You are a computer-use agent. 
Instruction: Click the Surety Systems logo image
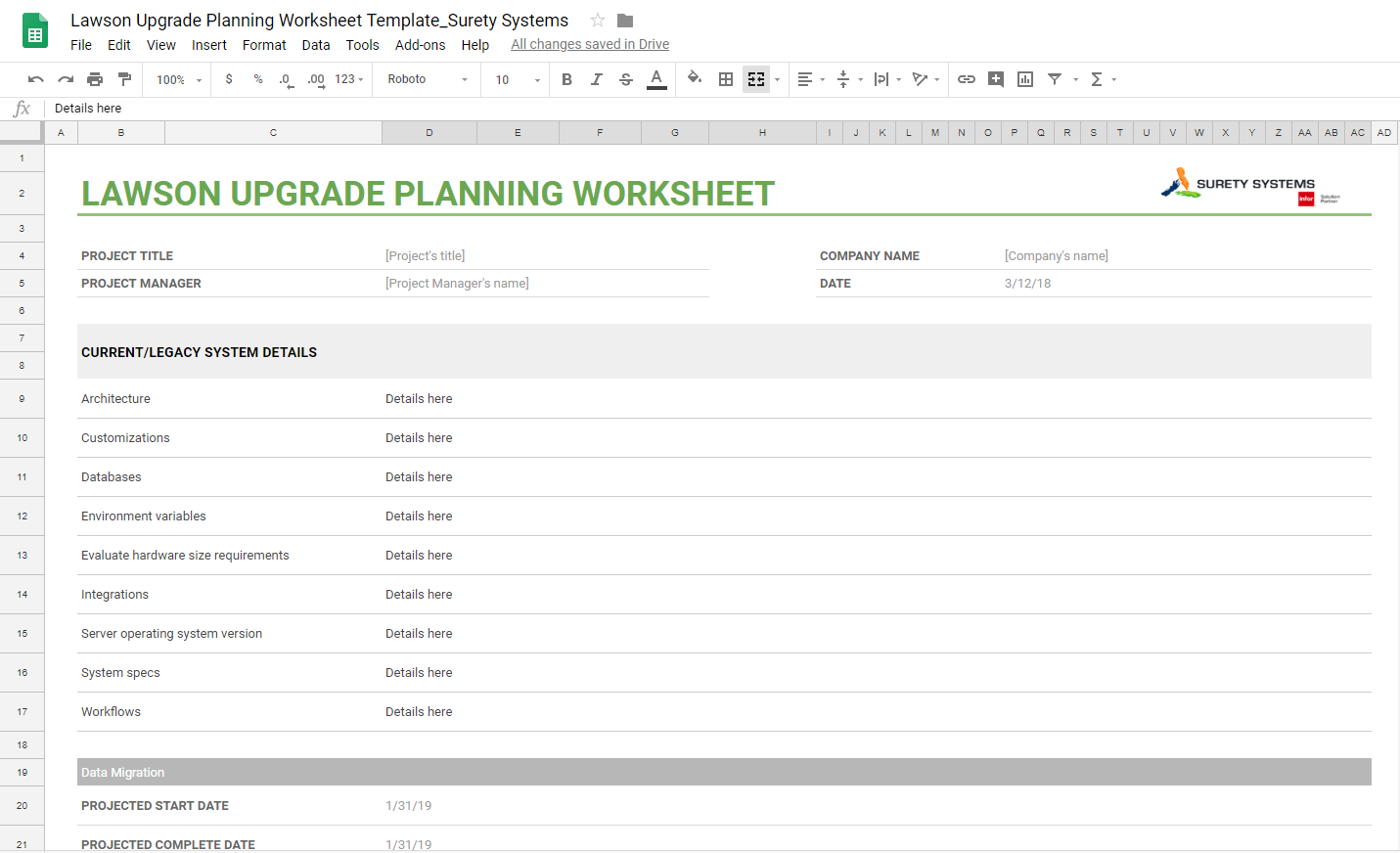point(1251,185)
